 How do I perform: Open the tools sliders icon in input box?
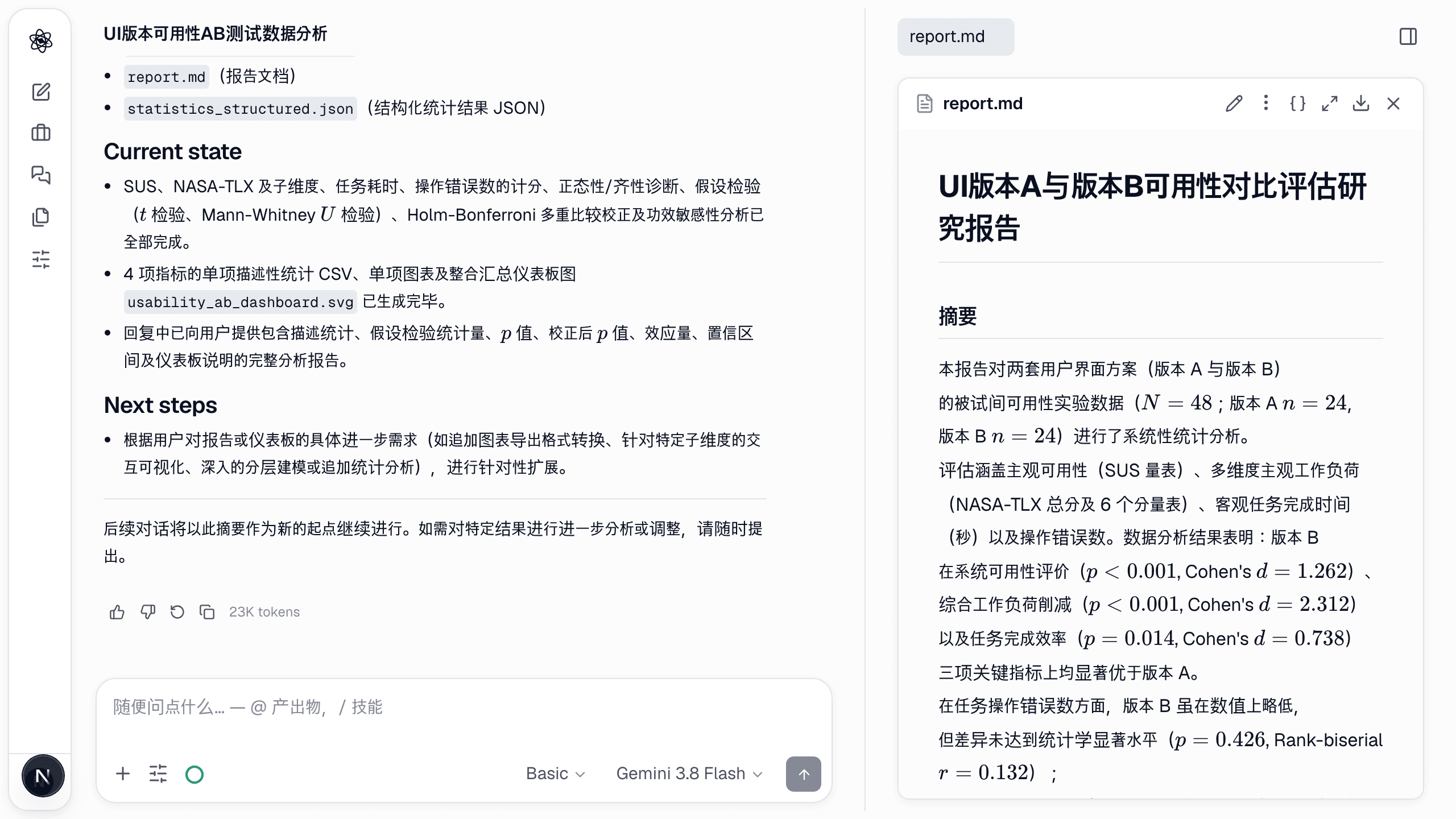[x=158, y=773]
